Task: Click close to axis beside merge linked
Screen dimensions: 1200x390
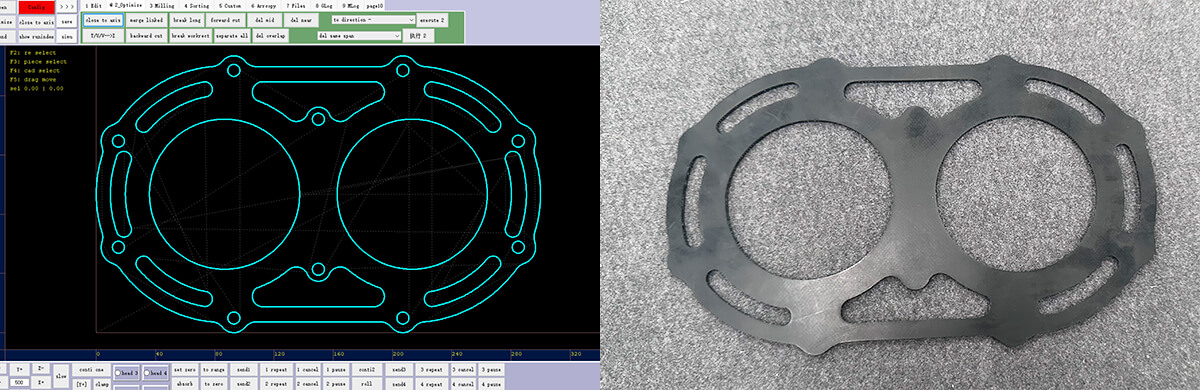Action: click(103, 20)
